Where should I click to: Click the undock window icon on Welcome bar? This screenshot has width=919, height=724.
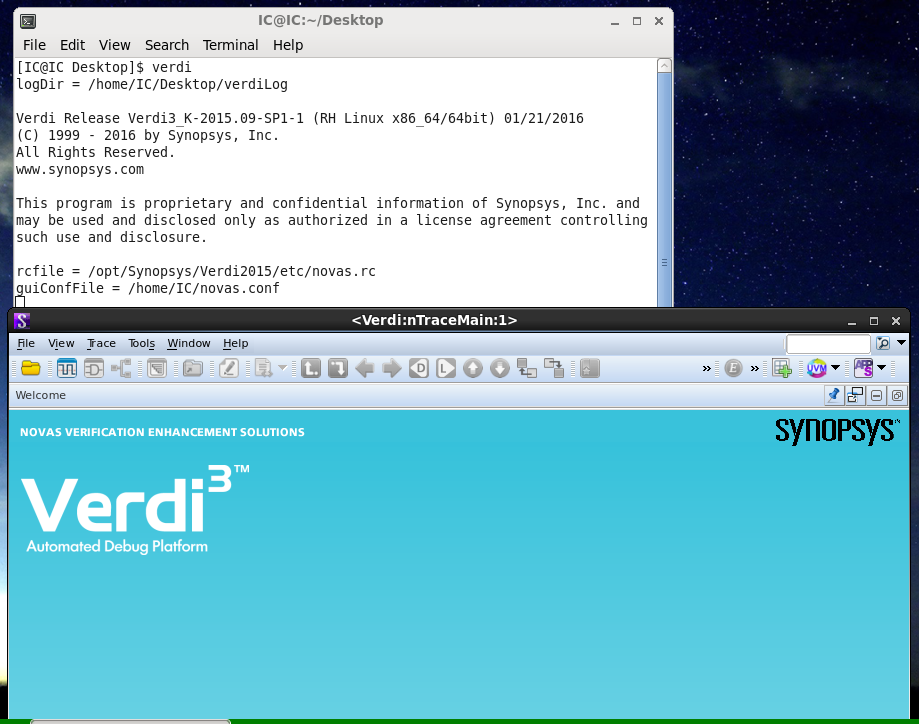[x=855, y=395]
